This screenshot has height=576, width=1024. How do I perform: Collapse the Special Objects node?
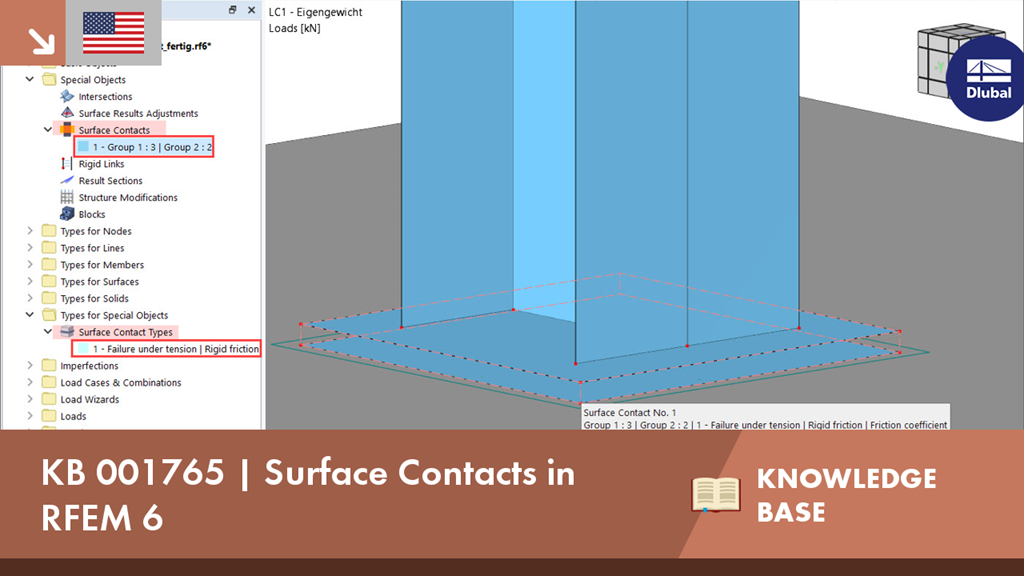pyautogui.click(x=29, y=79)
